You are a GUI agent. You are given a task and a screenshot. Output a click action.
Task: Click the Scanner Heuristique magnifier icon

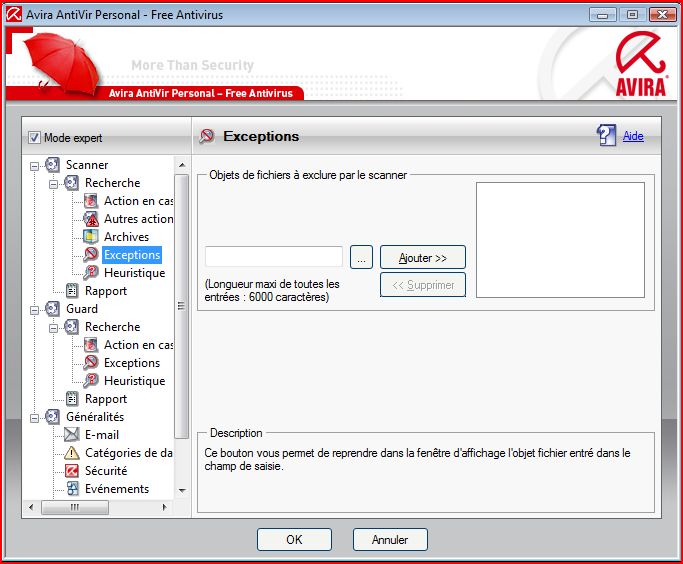[x=91, y=273]
